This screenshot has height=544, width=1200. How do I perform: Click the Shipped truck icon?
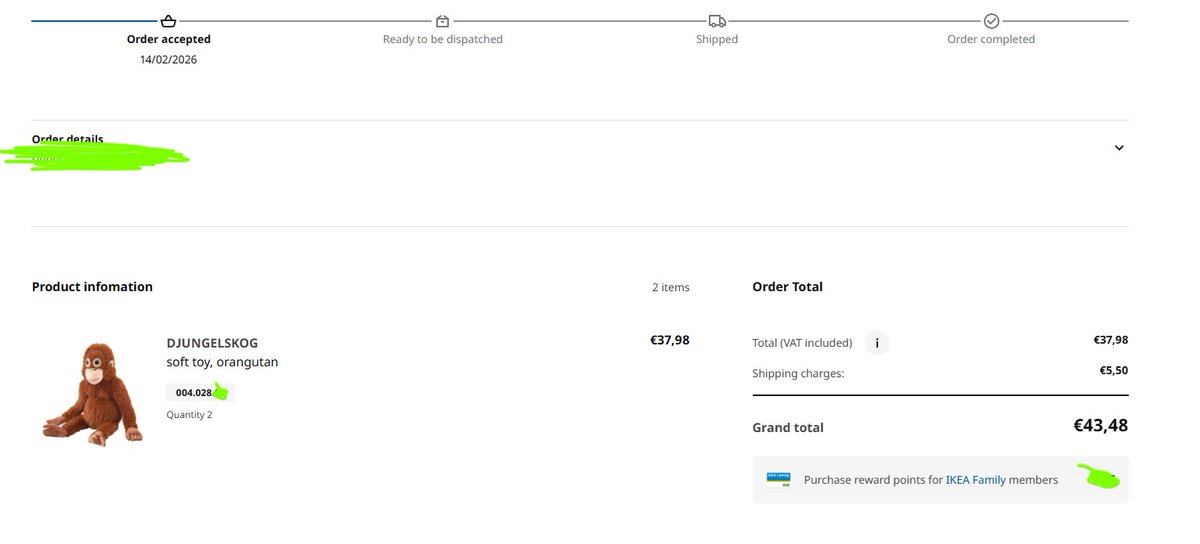click(717, 20)
